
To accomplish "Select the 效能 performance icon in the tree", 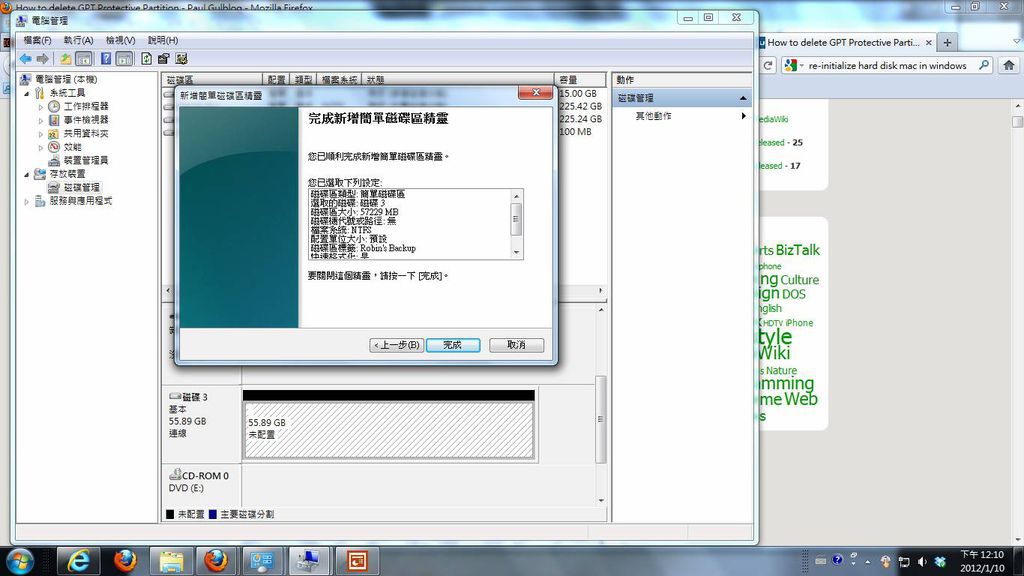I will coord(54,147).
